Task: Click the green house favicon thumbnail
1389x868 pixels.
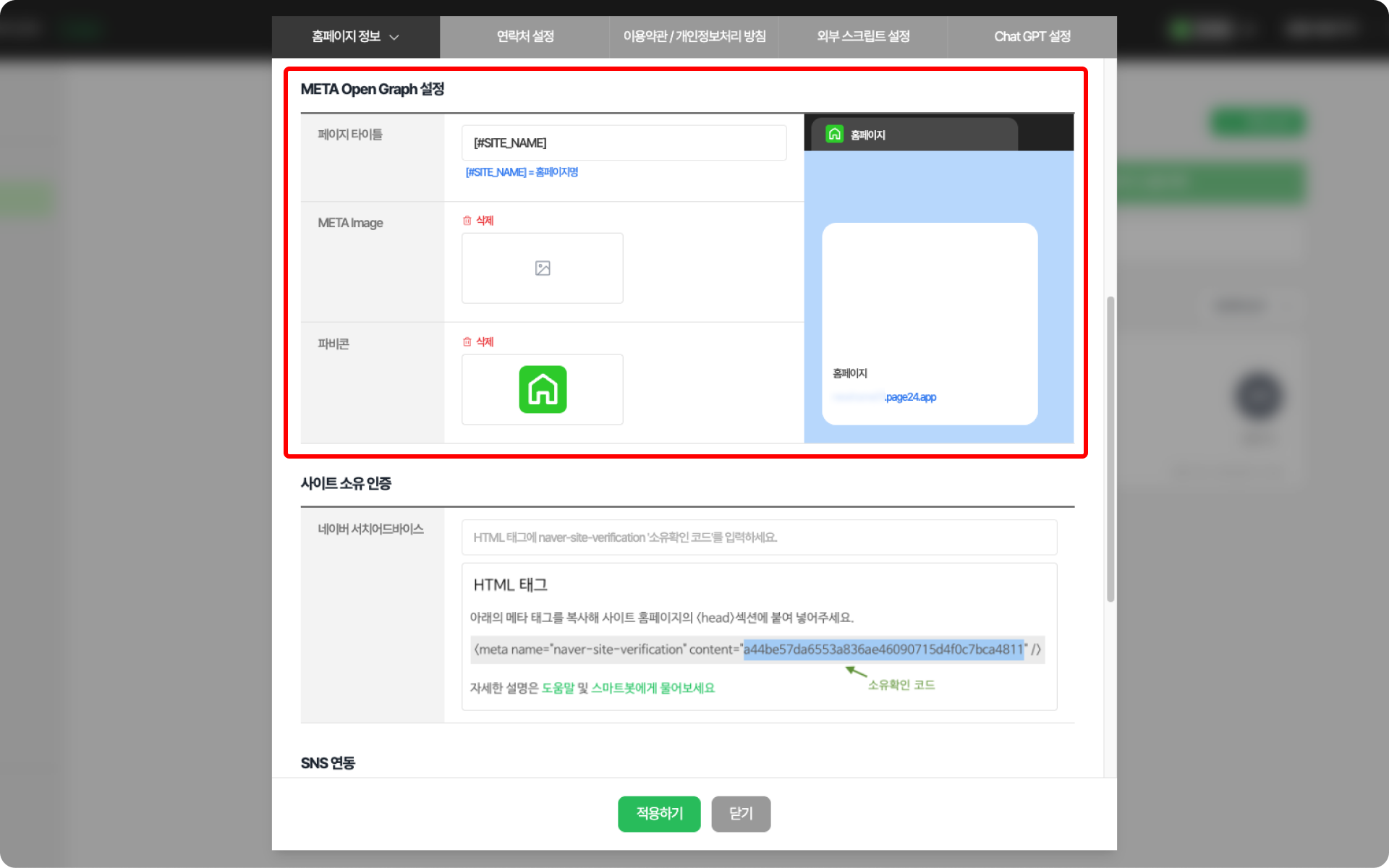Action: pos(543,390)
